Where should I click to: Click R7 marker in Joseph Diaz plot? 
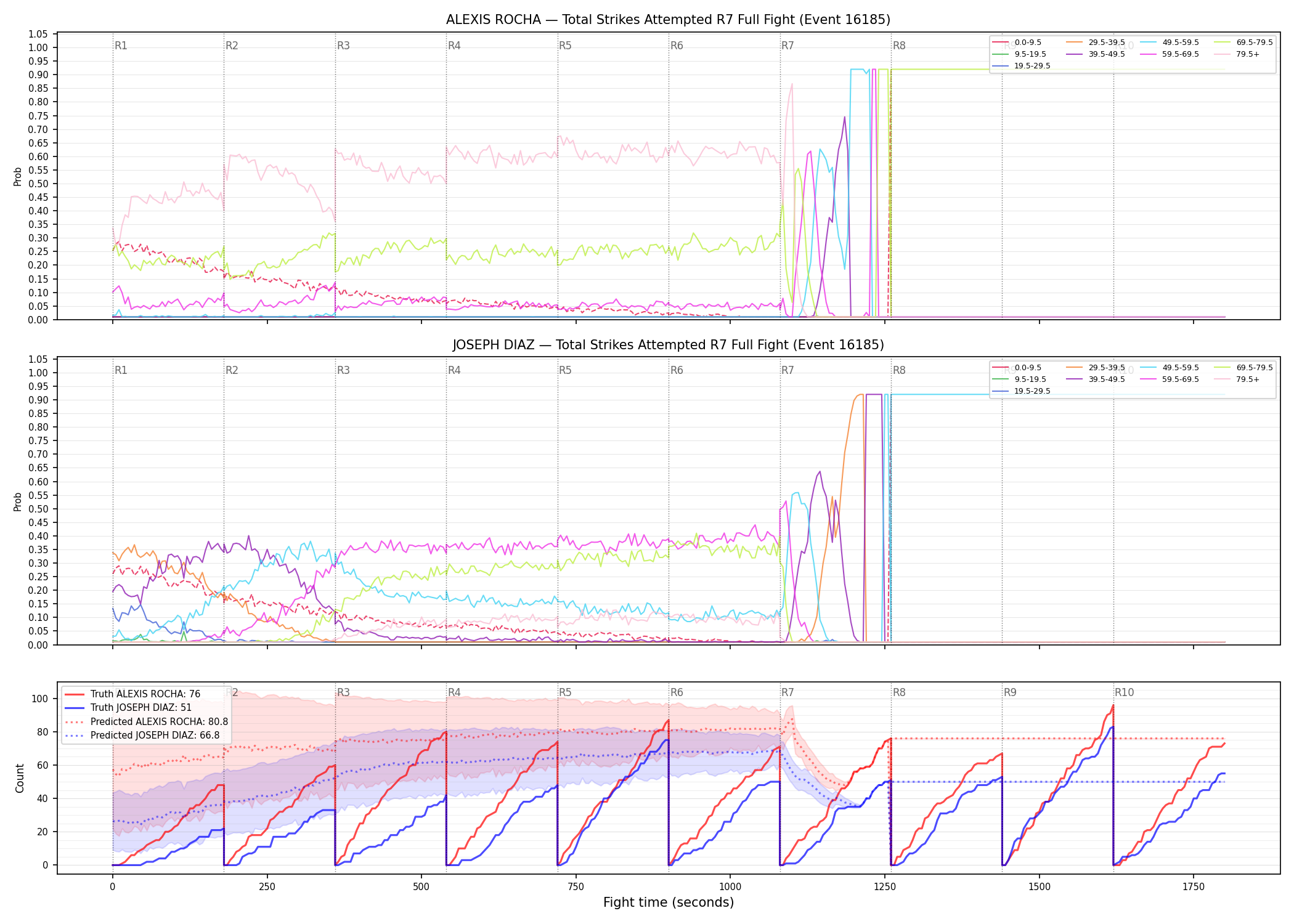click(787, 370)
